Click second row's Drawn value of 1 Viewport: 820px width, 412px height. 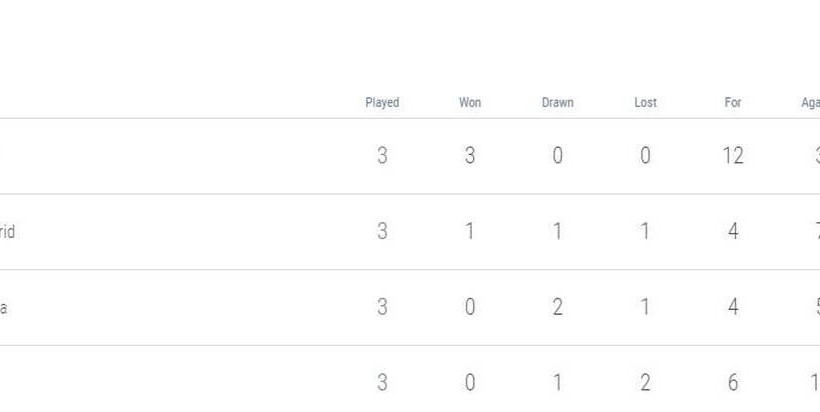[x=557, y=232]
